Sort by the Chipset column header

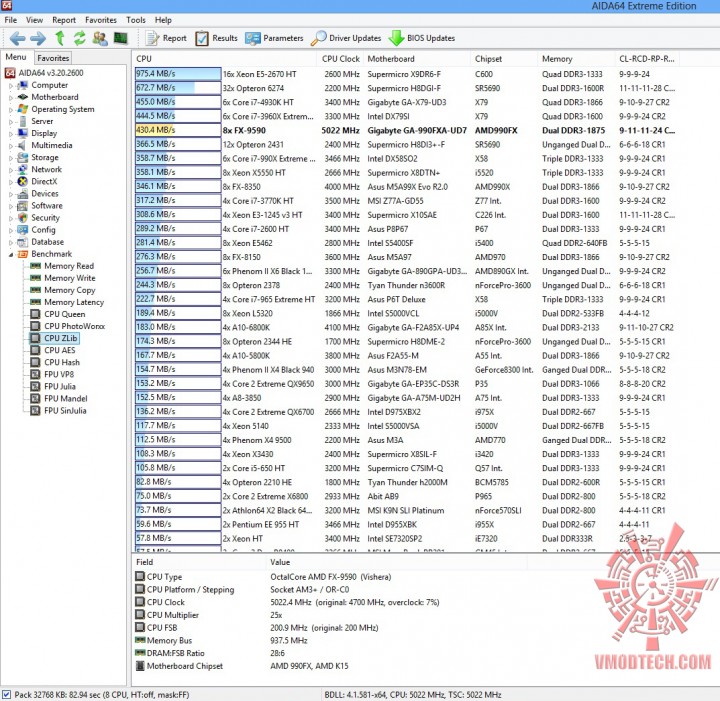[504, 59]
